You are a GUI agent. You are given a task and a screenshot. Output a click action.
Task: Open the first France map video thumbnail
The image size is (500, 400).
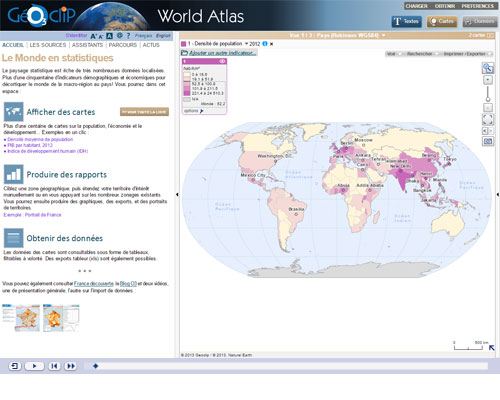[x=21, y=318]
